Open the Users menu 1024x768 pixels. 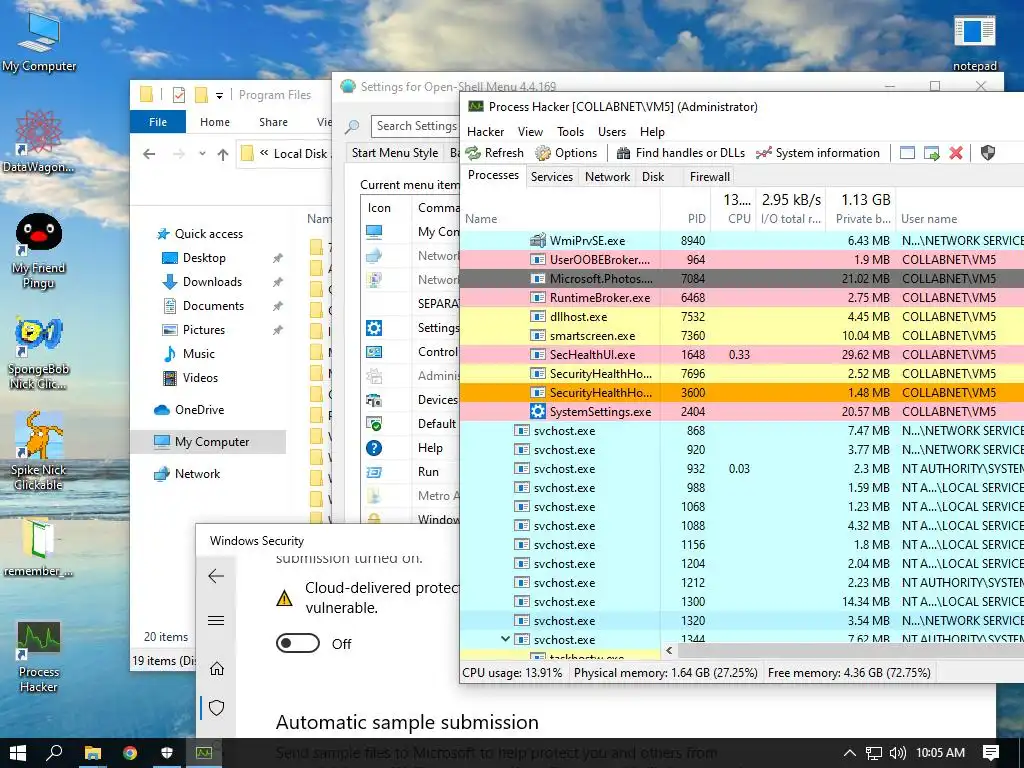pyautogui.click(x=612, y=132)
